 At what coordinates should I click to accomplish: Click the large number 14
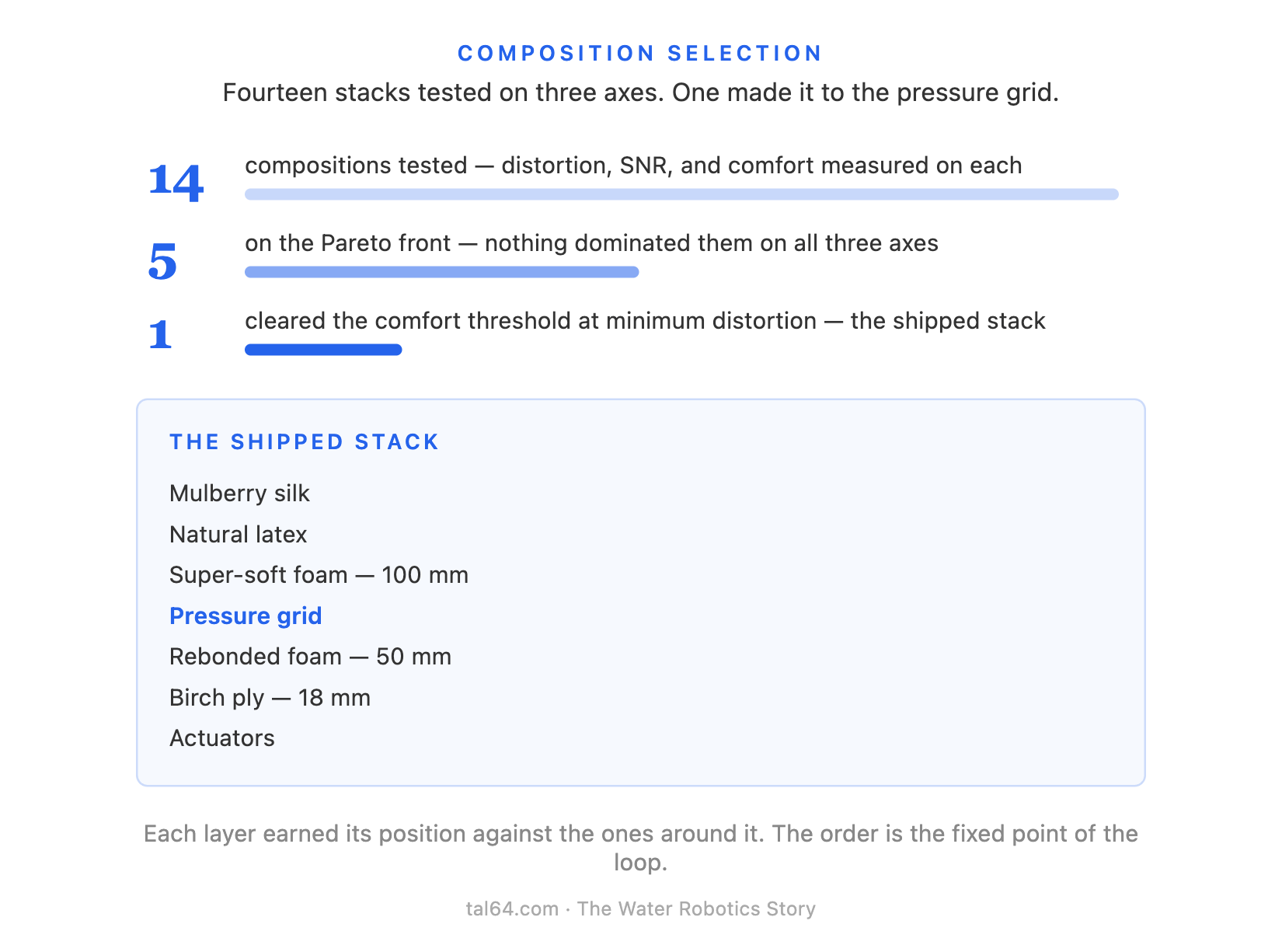pyautogui.click(x=176, y=182)
